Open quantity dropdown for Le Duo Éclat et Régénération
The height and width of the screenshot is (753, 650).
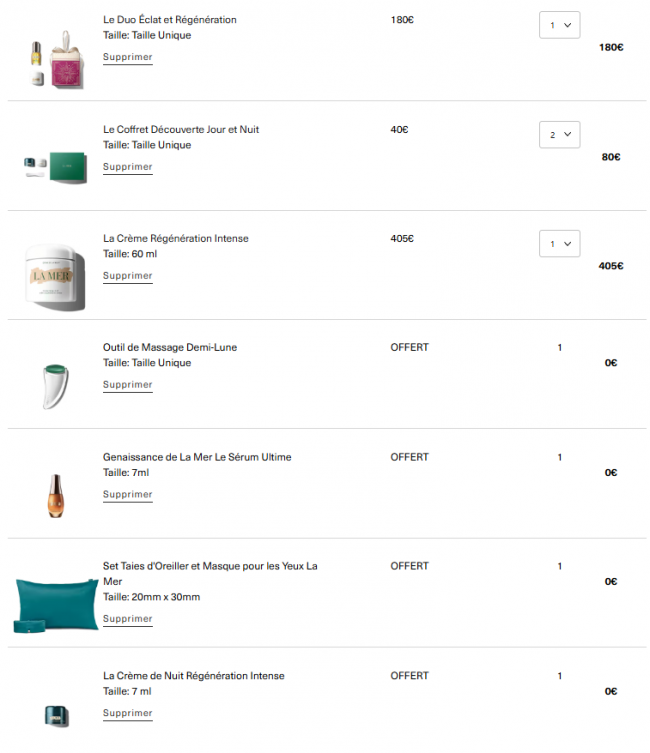point(559,25)
